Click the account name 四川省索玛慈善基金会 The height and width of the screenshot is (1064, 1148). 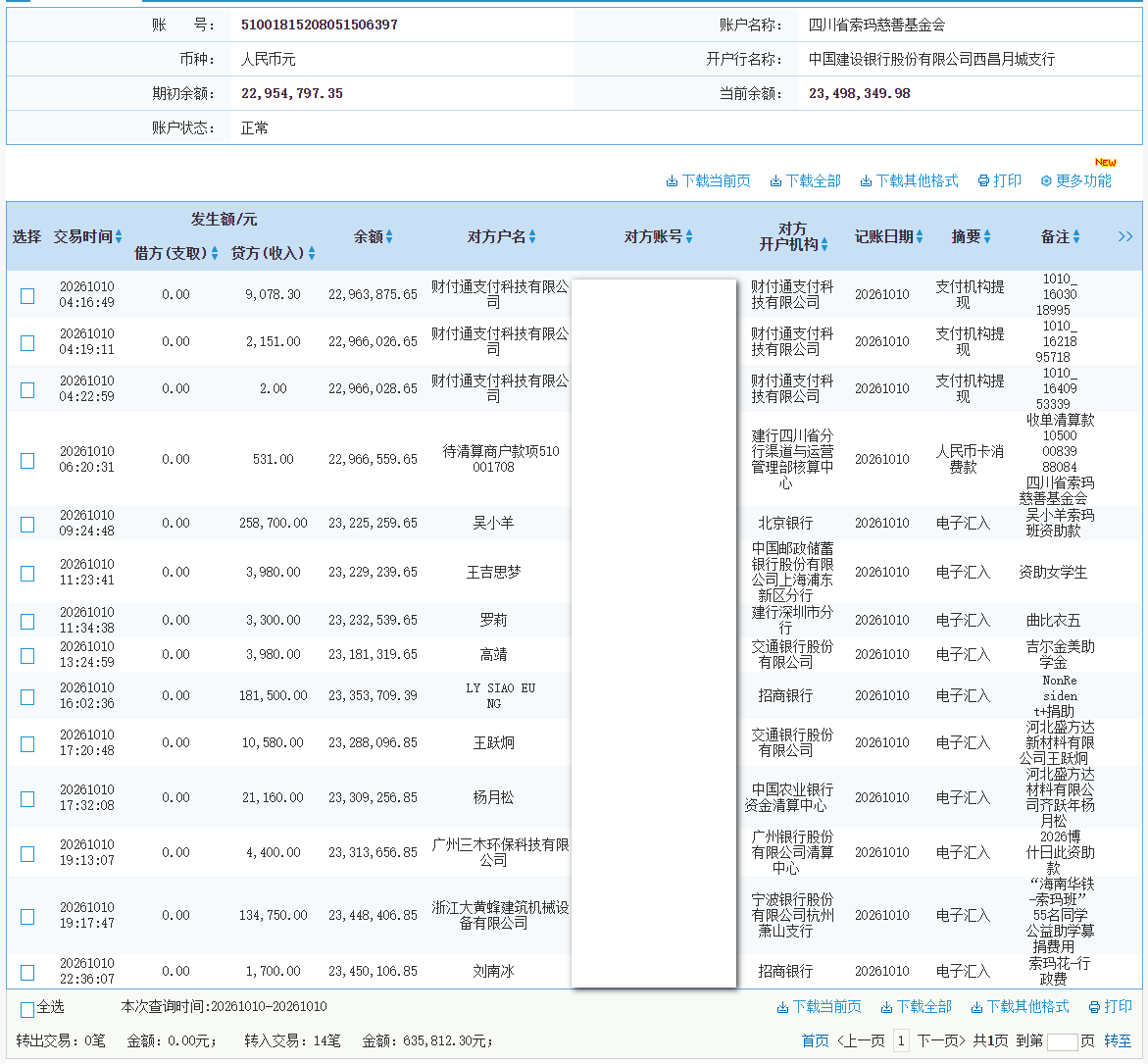click(x=876, y=25)
